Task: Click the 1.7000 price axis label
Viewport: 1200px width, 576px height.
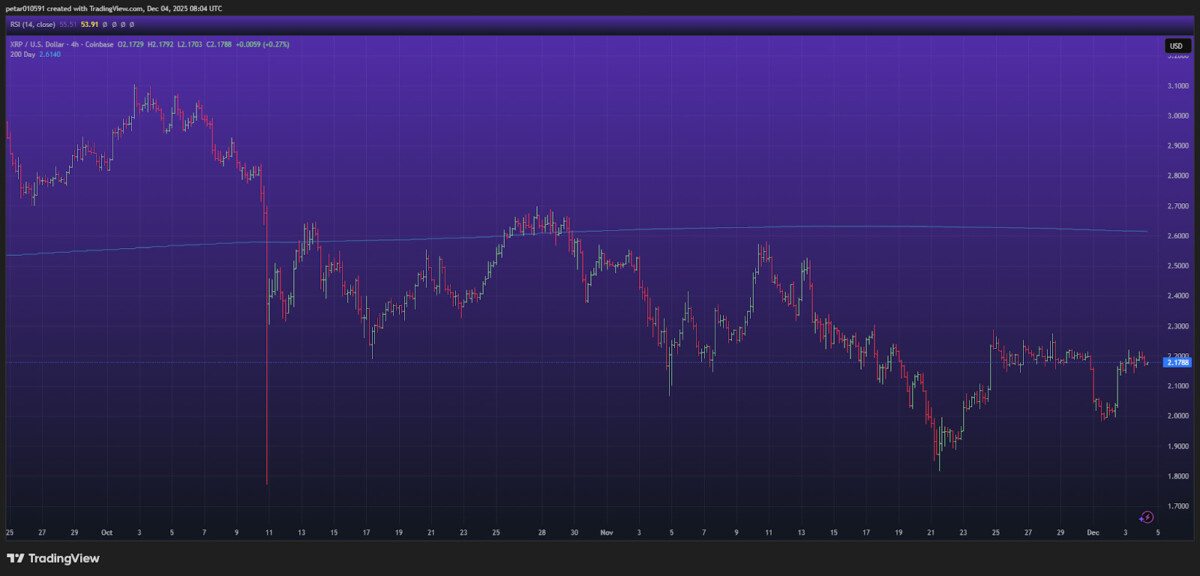Action: (x=1178, y=506)
